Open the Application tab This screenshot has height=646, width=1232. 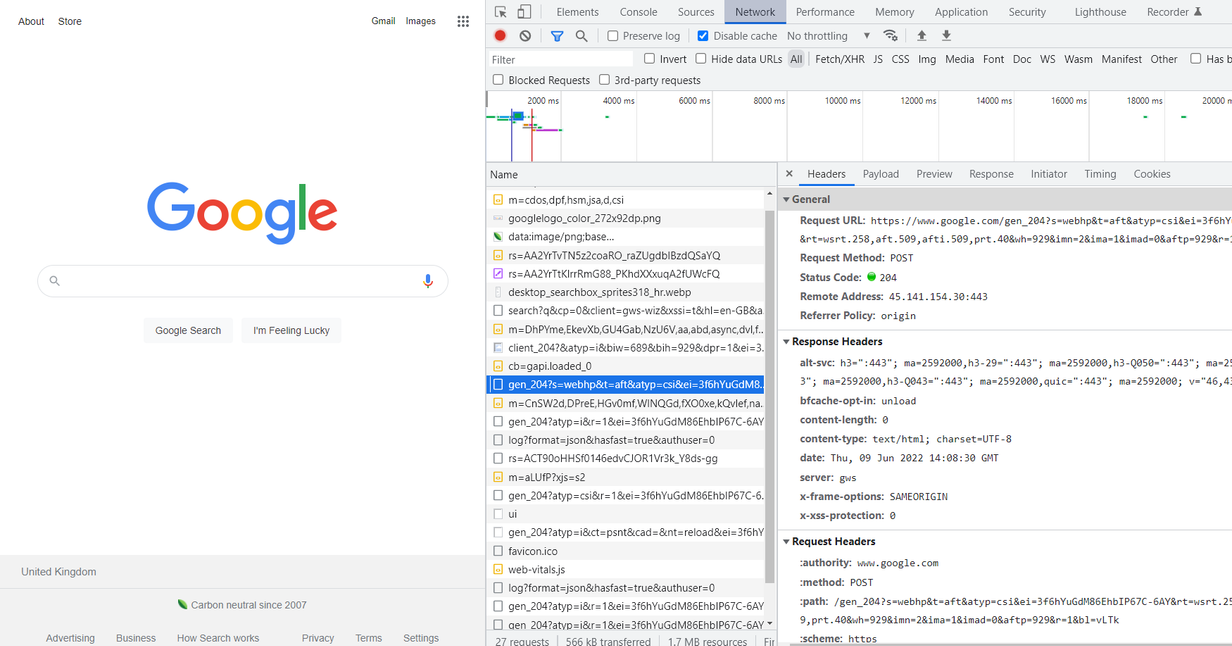coord(961,12)
